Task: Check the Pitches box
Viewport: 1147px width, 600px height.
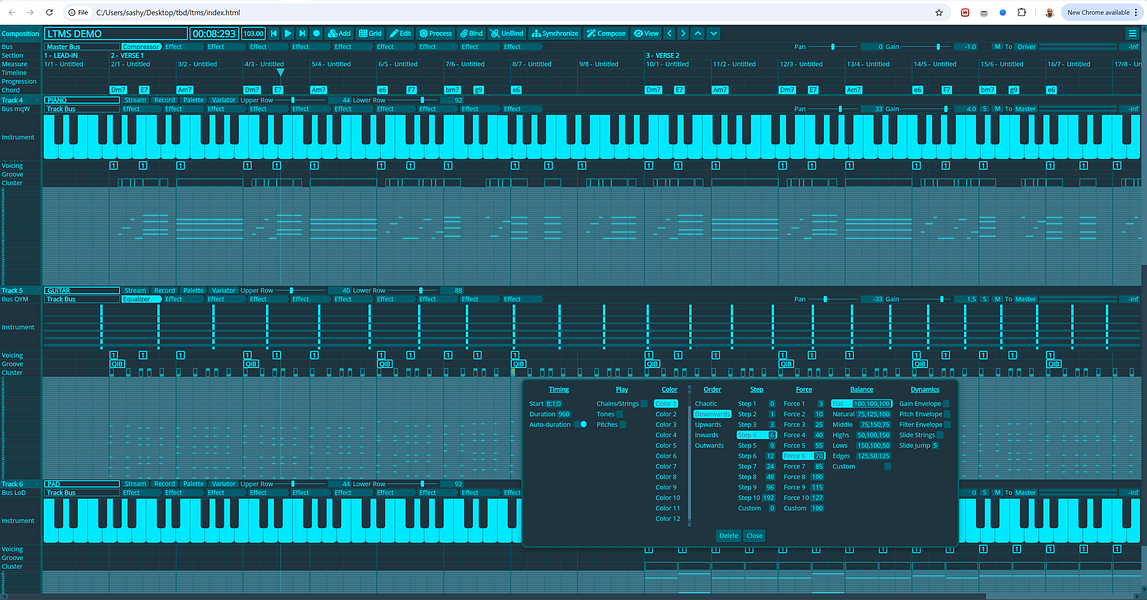Action: (x=623, y=424)
